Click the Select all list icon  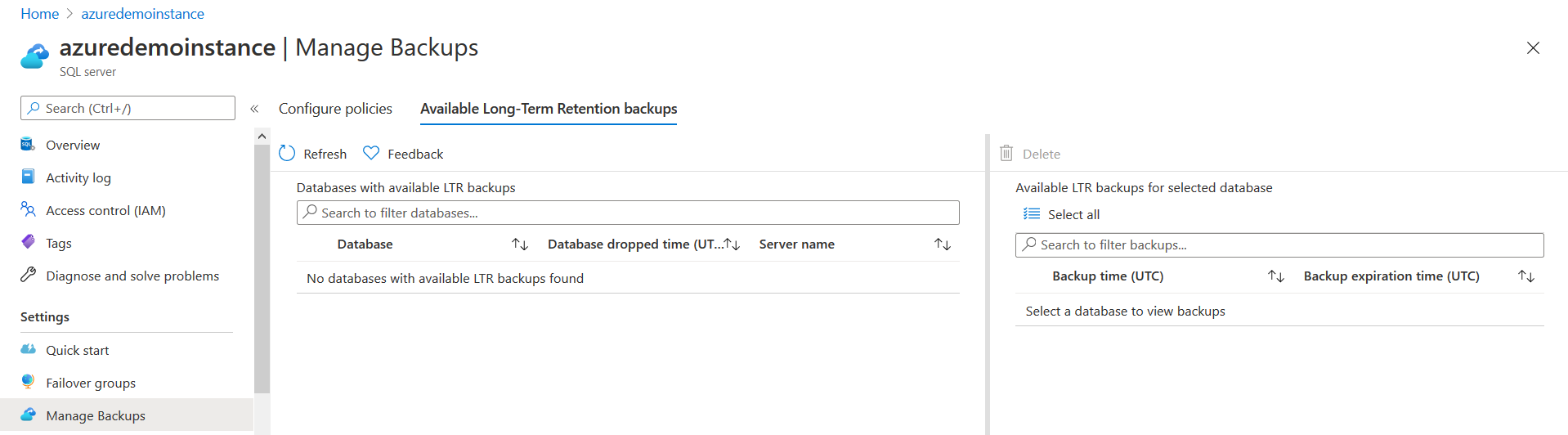click(x=1032, y=214)
